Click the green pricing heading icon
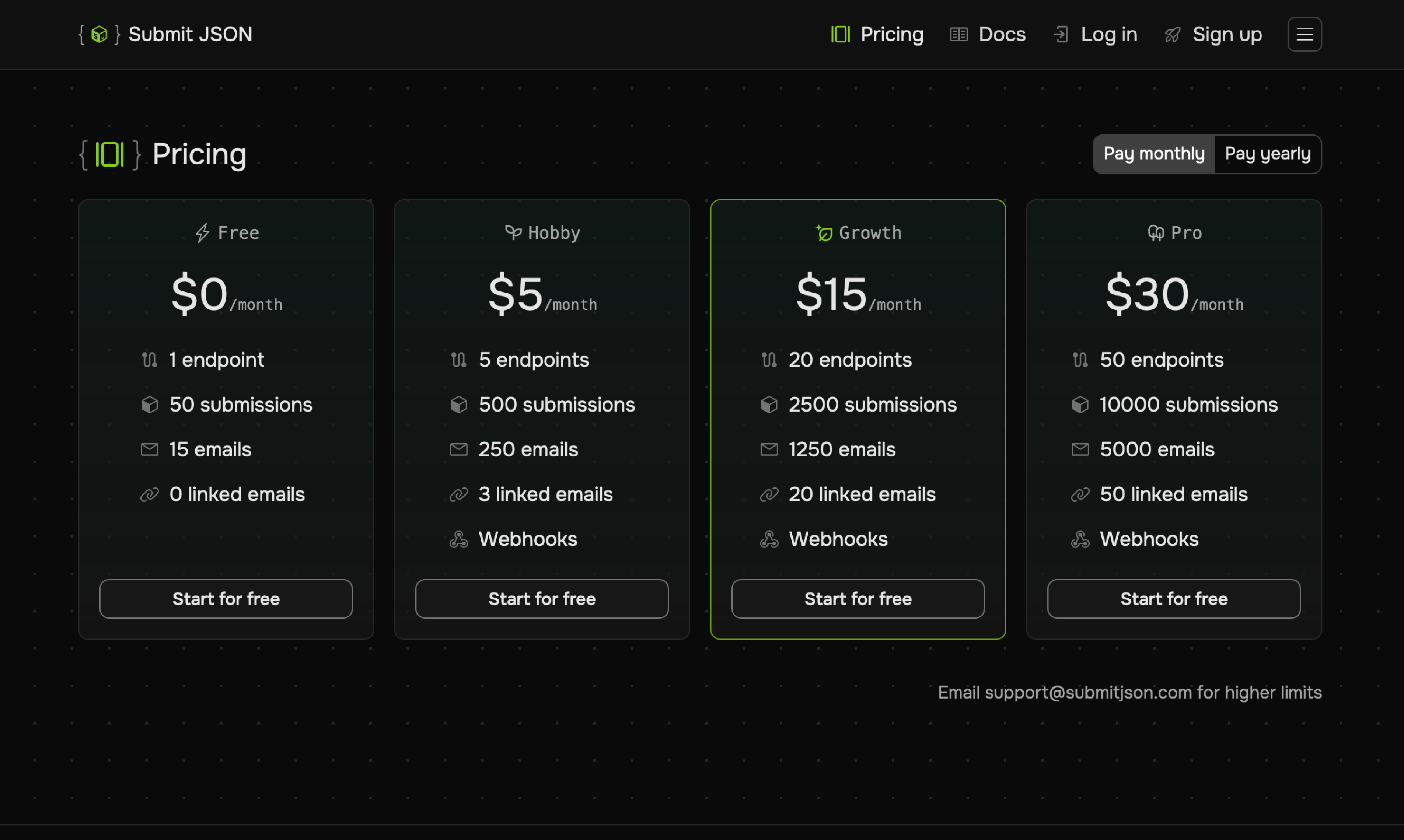 pyautogui.click(x=109, y=154)
